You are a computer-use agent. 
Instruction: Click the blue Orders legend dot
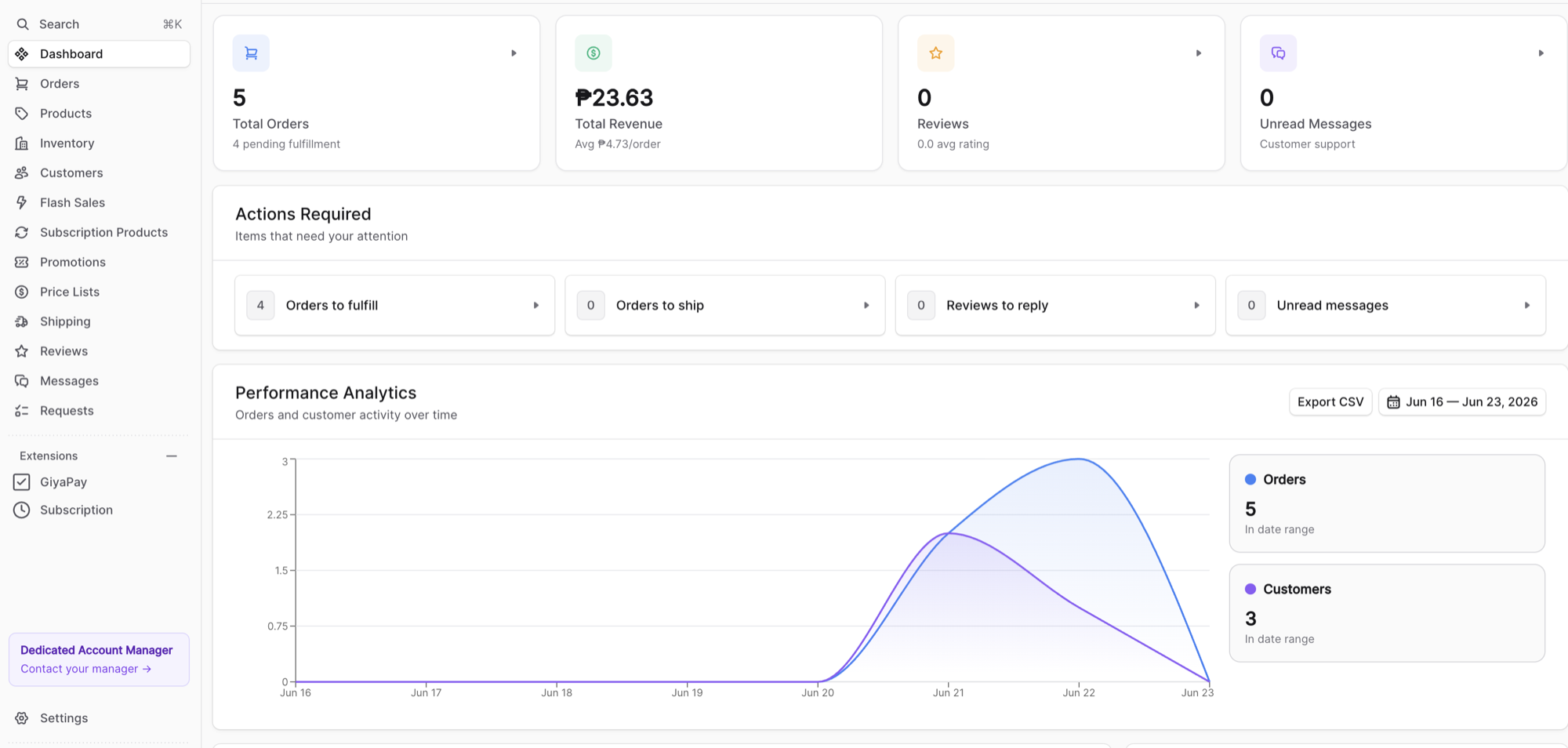tap(1250, 480)
